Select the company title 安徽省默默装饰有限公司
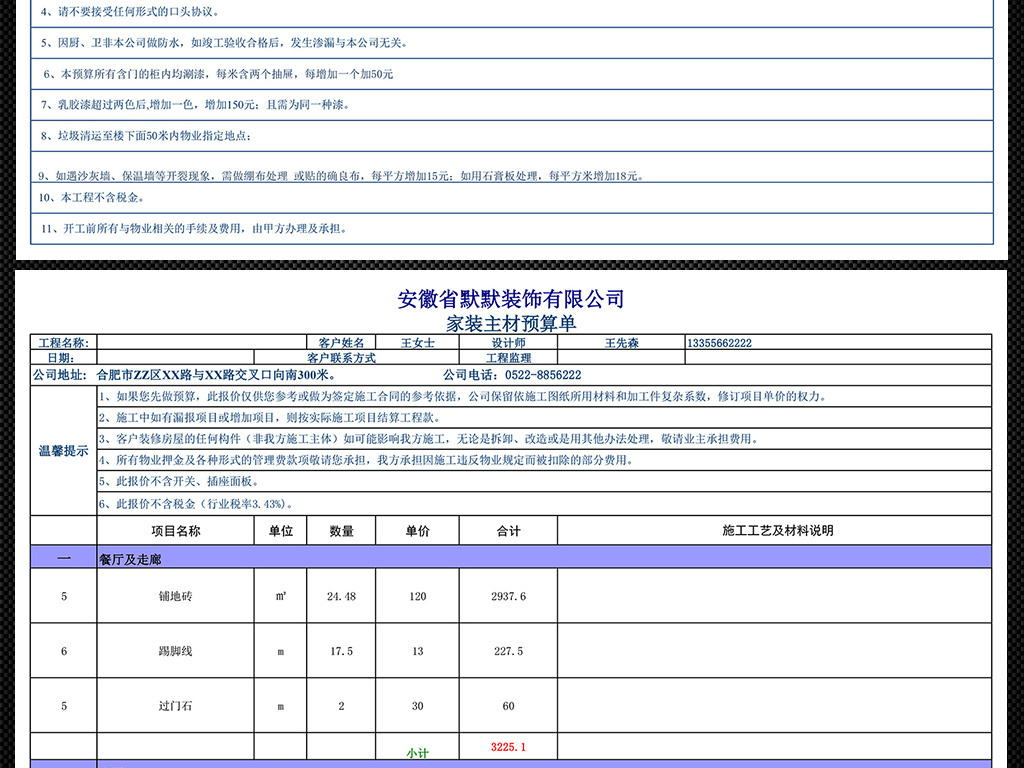This screenshot has height=768, width=1024. pos(512,298)
